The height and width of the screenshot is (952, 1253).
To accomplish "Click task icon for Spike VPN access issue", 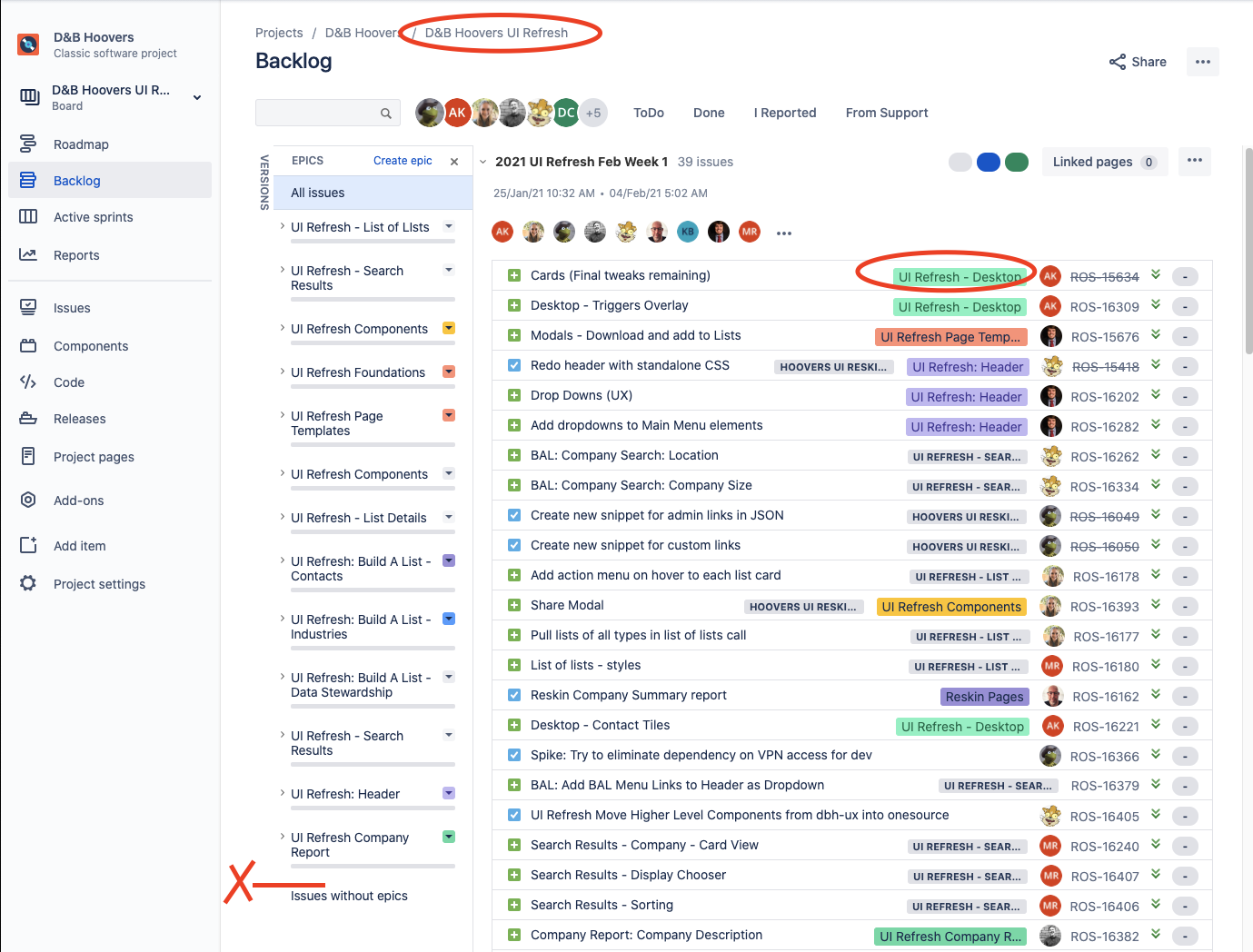I will [514, 755].
